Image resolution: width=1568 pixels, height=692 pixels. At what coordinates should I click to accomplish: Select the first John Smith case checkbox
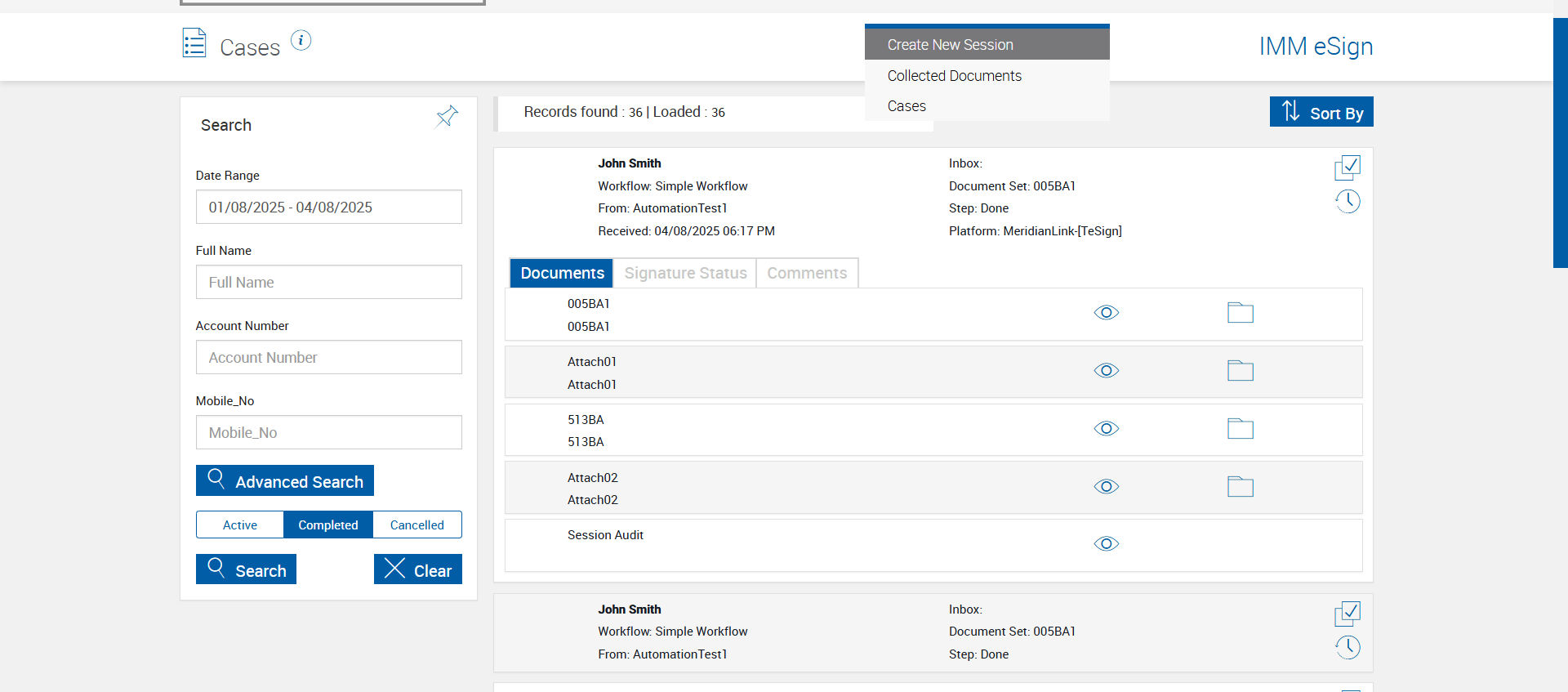coord(1347,167)
